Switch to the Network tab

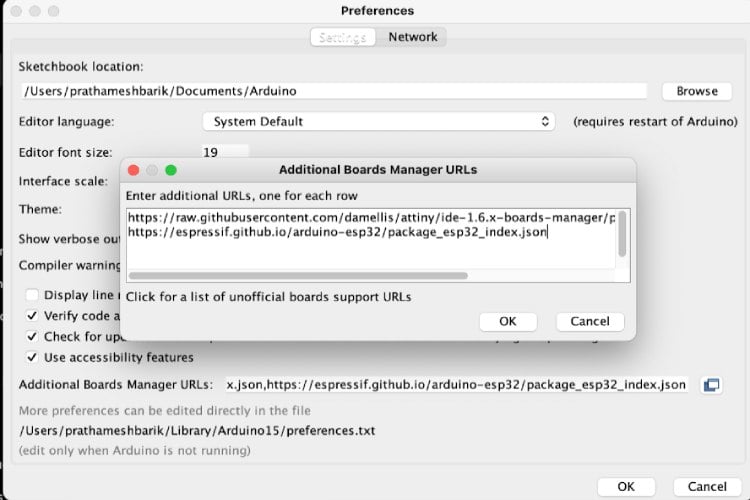pyautogui.click(x=412, y=37)
